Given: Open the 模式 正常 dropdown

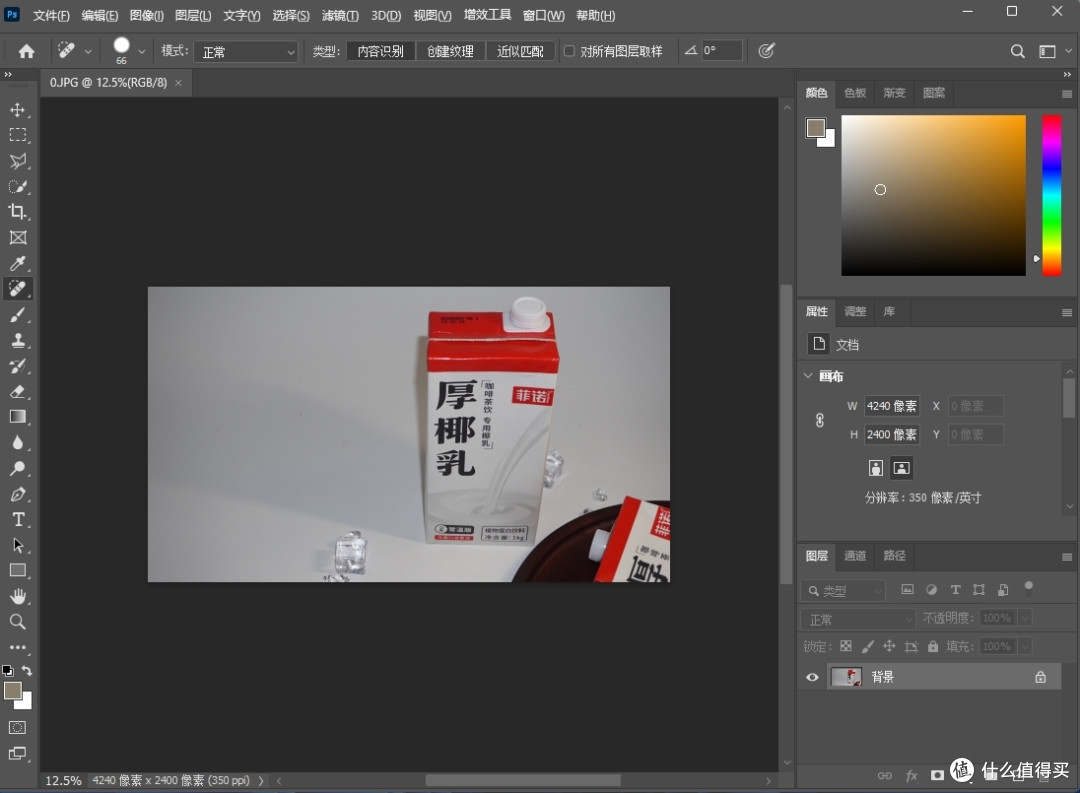Looking at the screenshot, I should (x=246, y=51).
